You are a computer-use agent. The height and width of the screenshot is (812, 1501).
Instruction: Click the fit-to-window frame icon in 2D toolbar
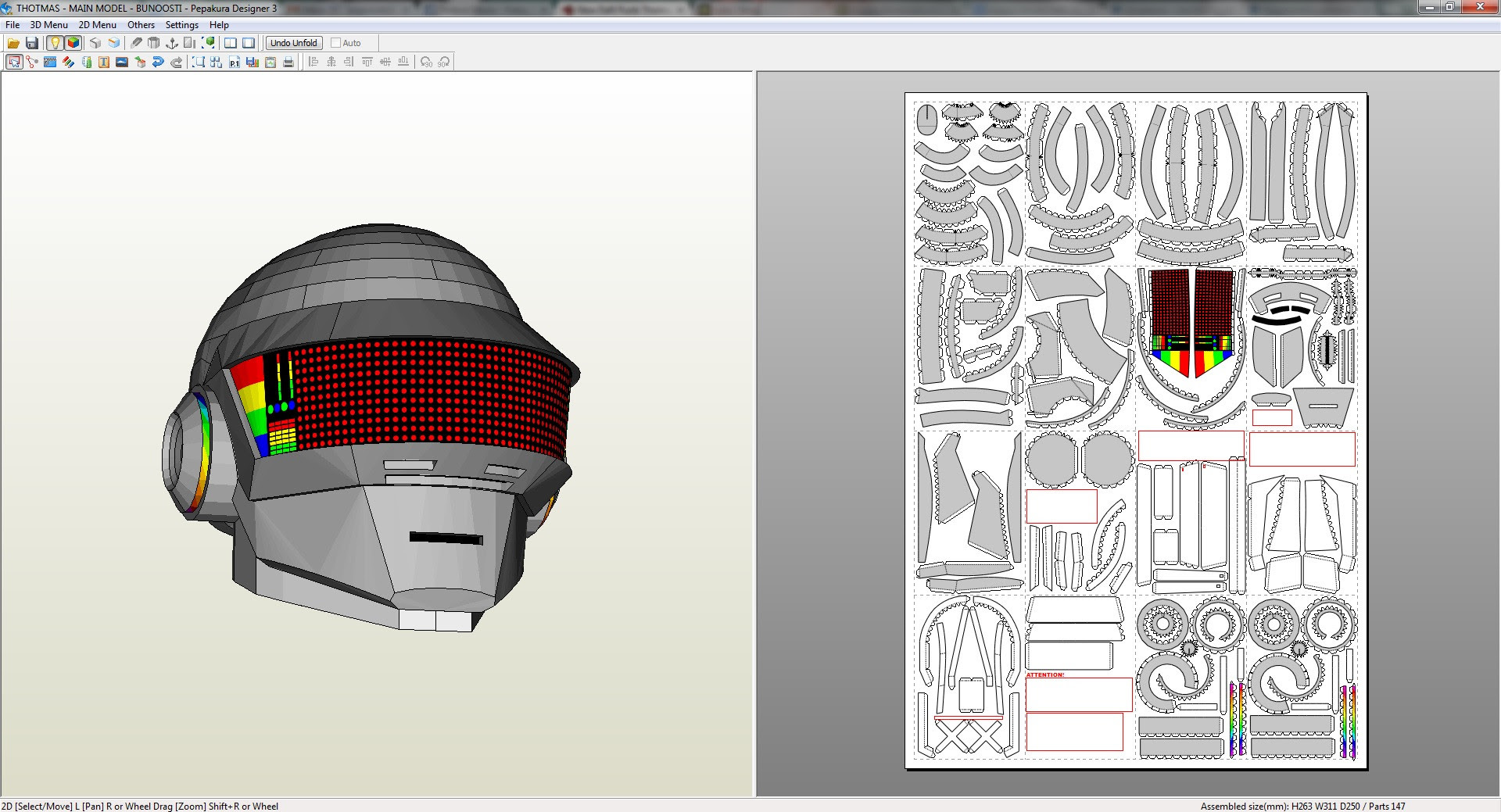pos(199,62)
